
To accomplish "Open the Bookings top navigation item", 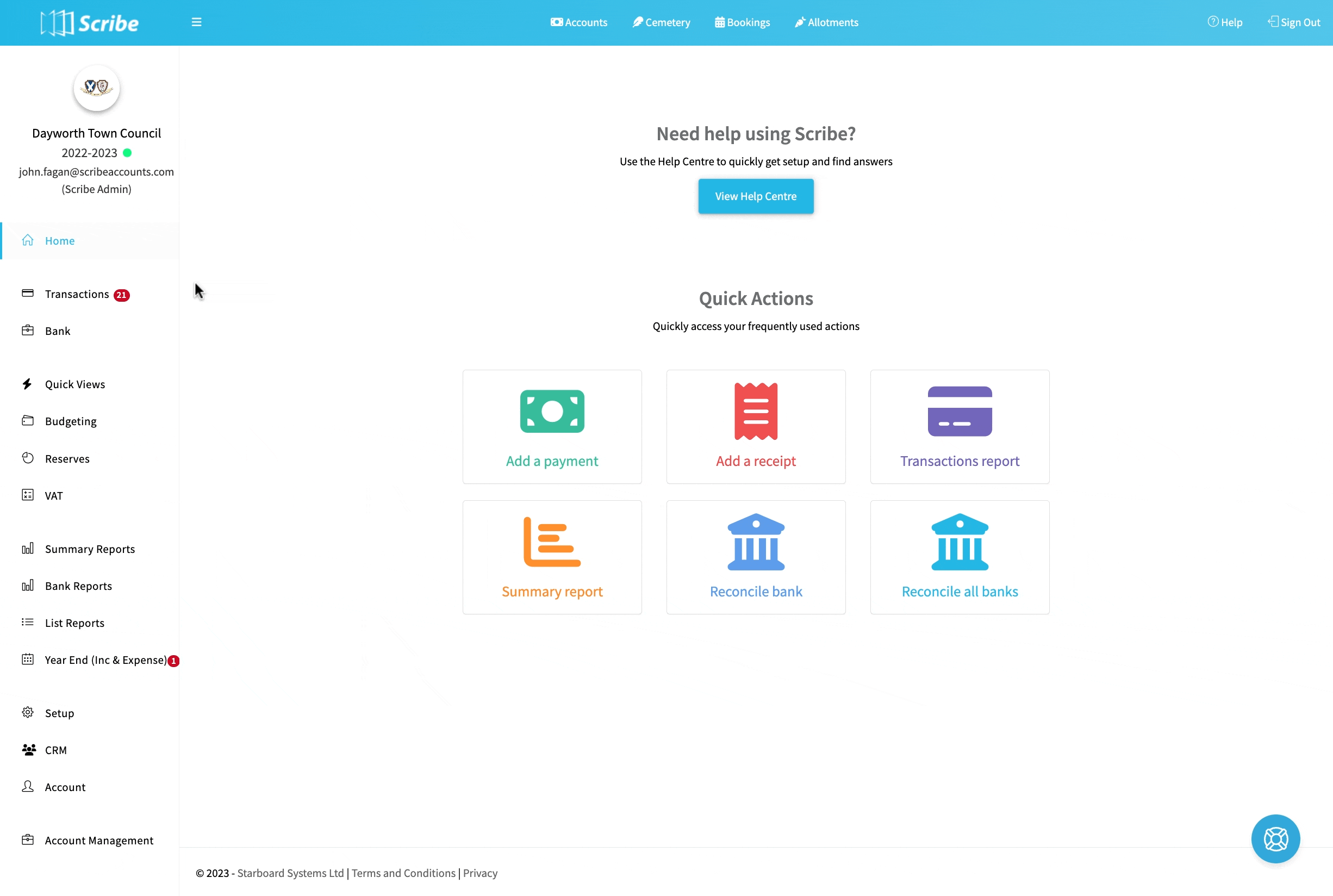I will (742, 22).
